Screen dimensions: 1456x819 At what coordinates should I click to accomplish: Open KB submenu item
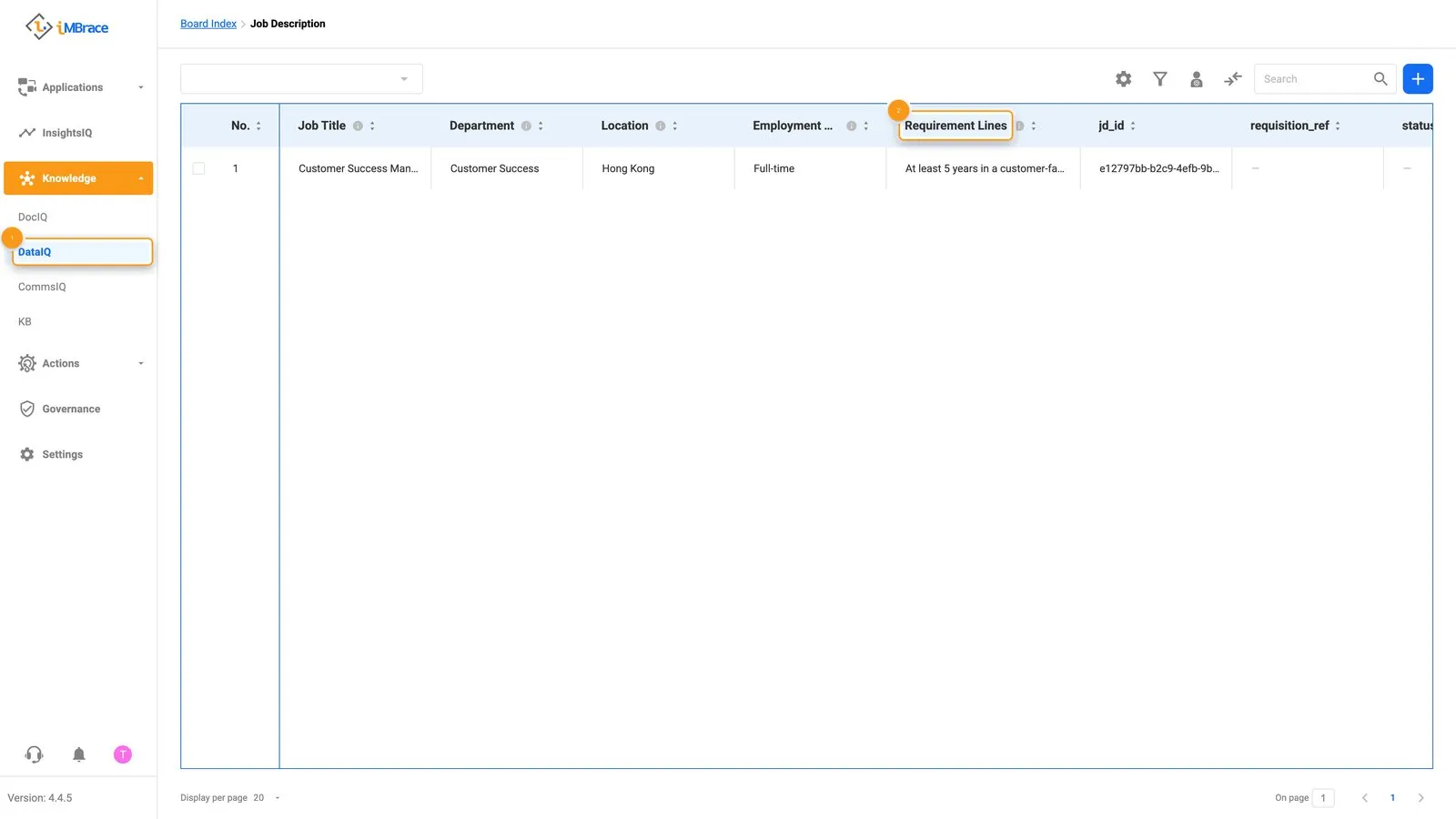25,321
